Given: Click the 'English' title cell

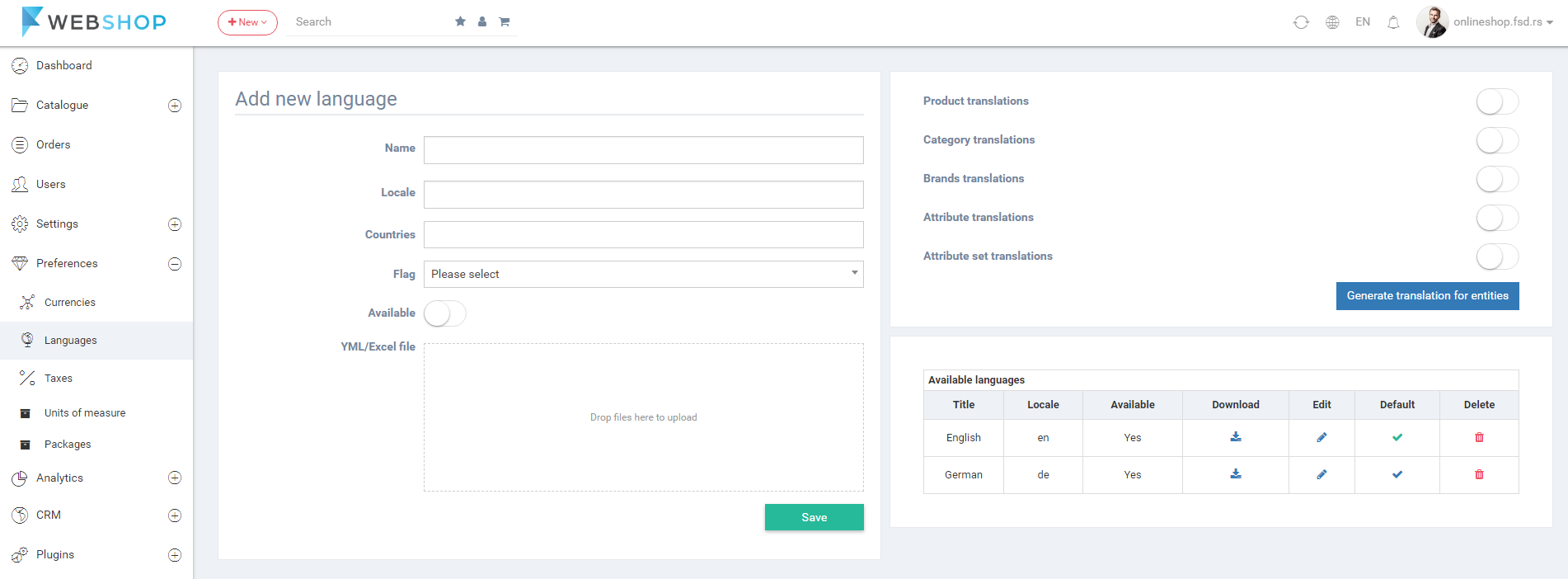Looking at the screenshot, I should pyautogui.click(x=964, y=438).
